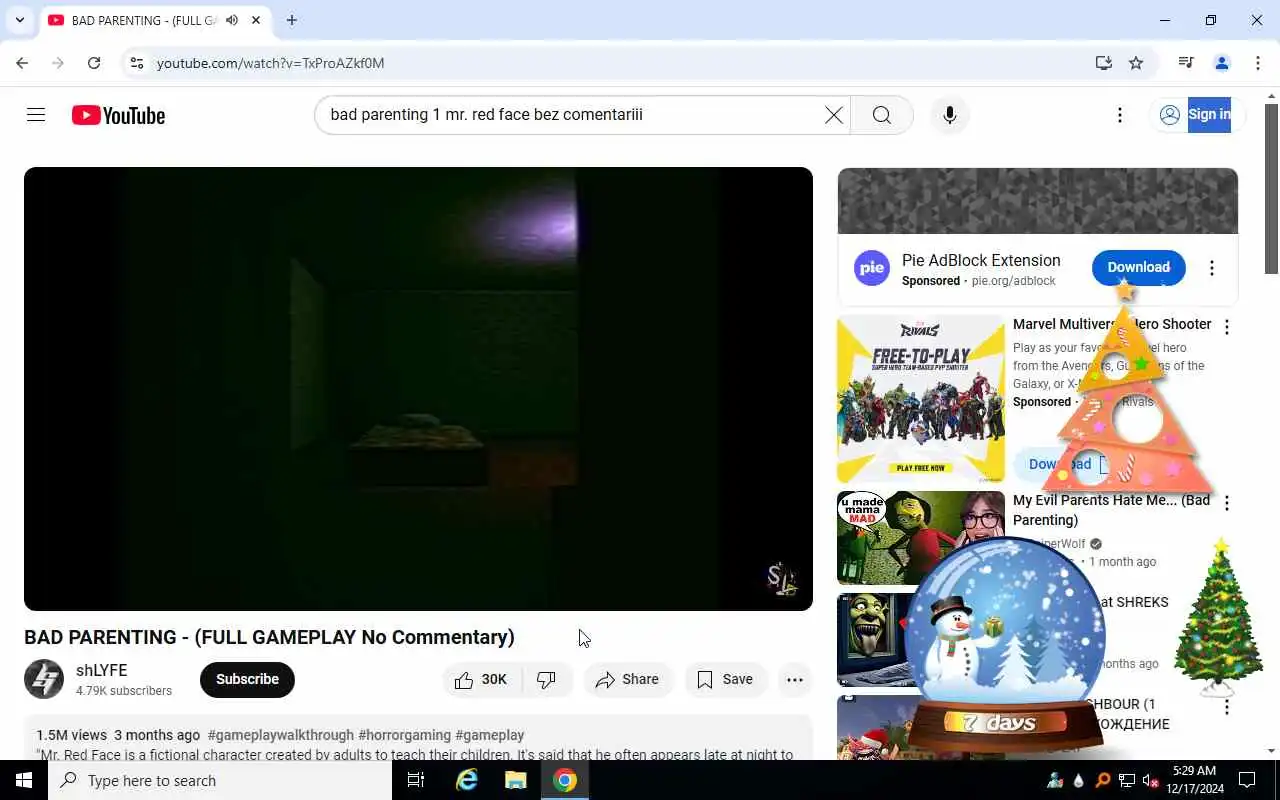Viewport: 1280px width, 800px height.
Task: View site information icon in address bar
Action: [x=137, y=63]
